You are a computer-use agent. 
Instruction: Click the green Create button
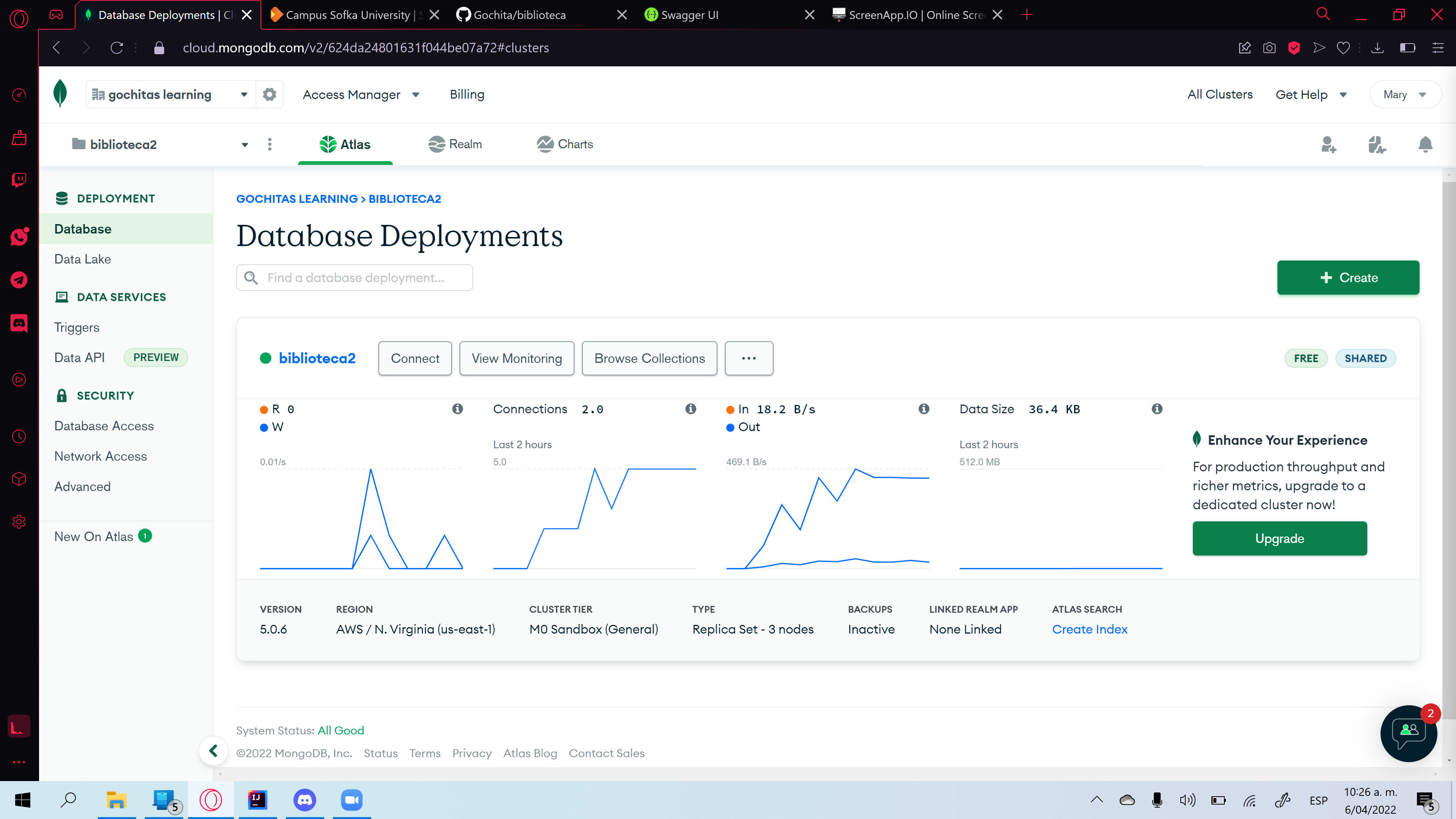(x=1348, y=278)
